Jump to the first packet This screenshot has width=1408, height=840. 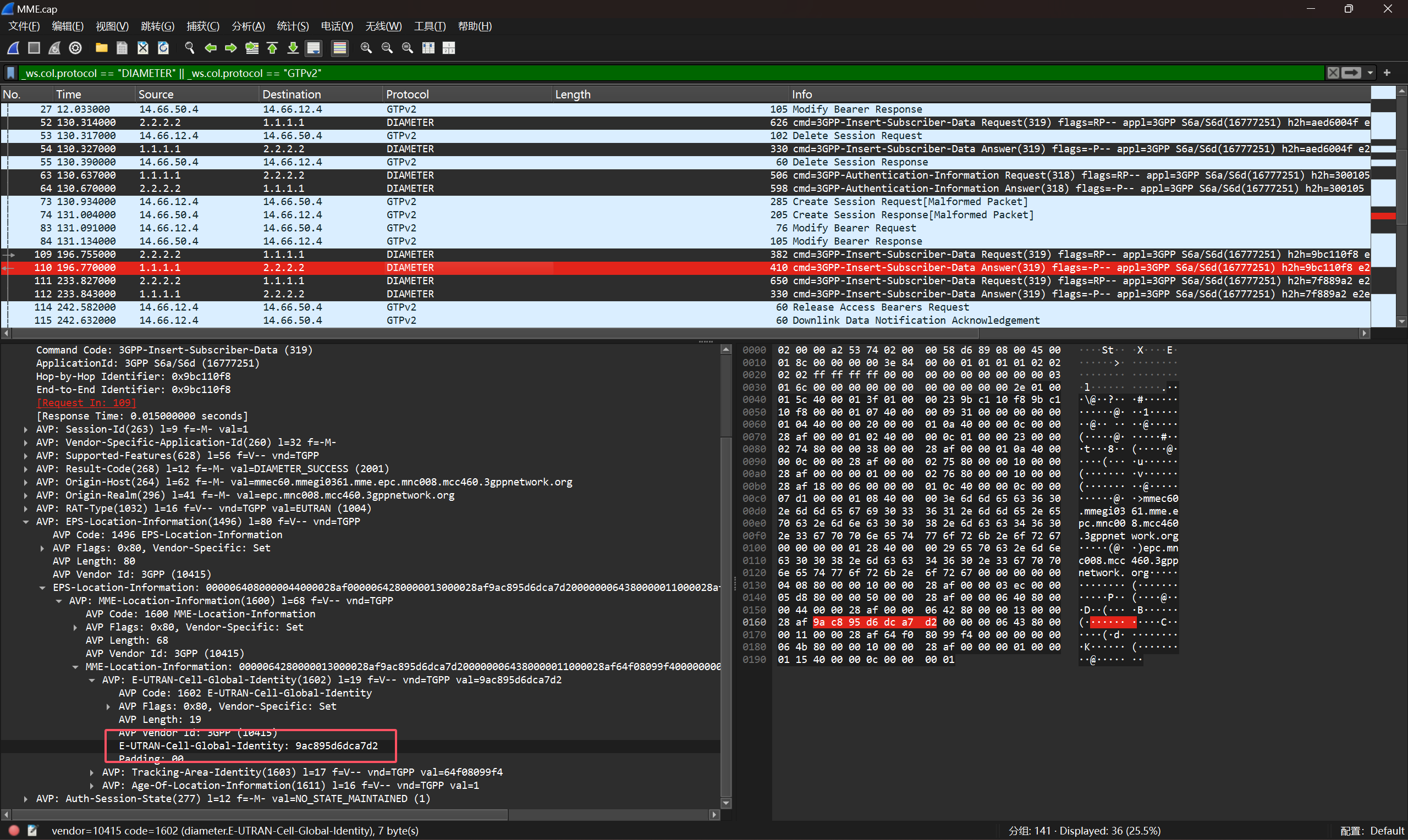click(272, 48)
